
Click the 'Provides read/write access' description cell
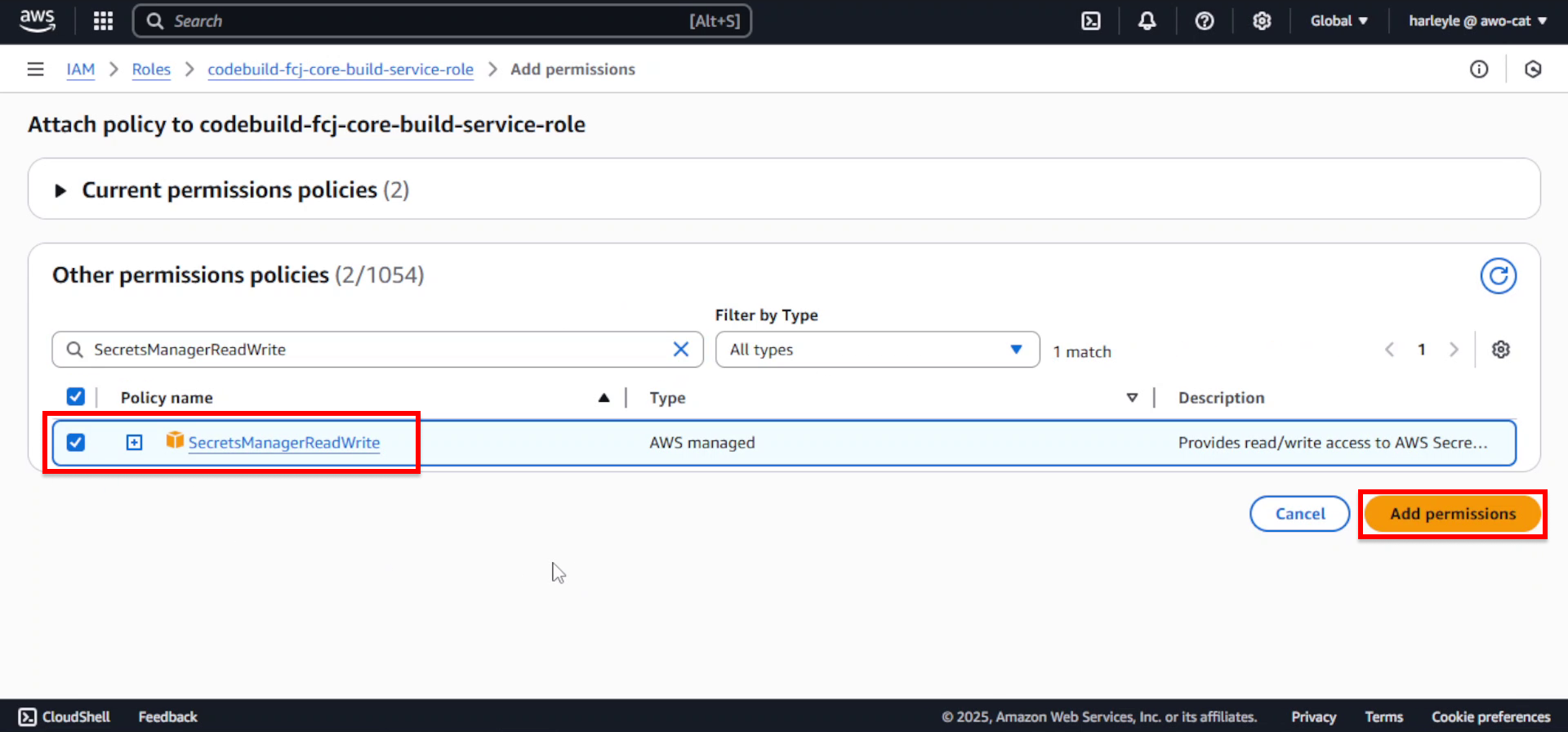click(x=1333, y=443)
